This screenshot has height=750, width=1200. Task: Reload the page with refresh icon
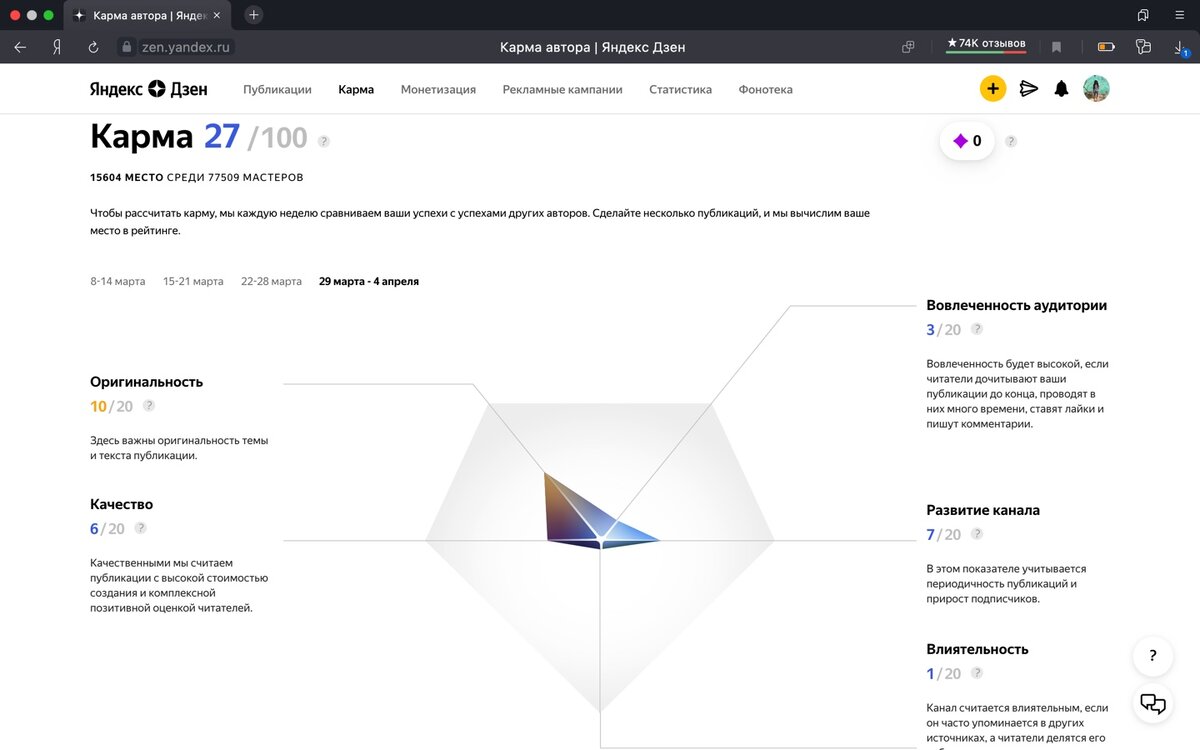(x=93, y=47)
